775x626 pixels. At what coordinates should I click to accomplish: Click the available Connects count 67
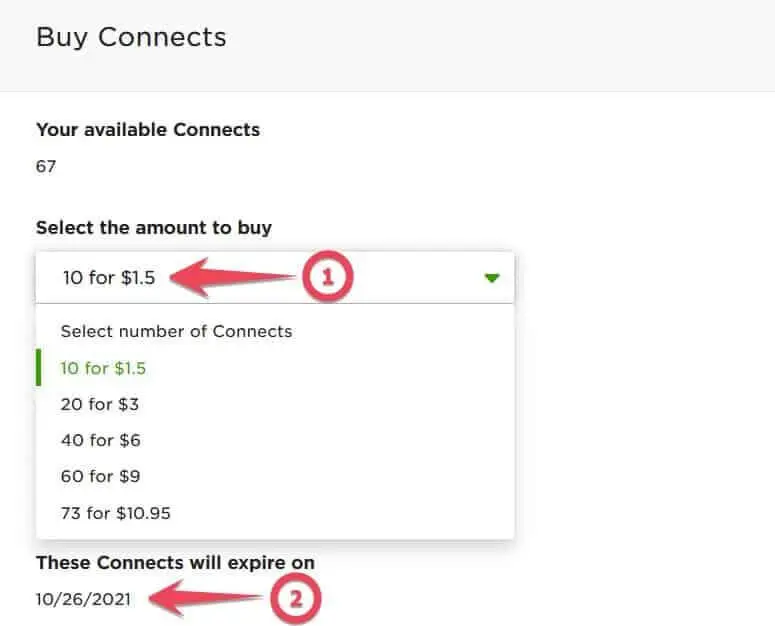point(46,166)
